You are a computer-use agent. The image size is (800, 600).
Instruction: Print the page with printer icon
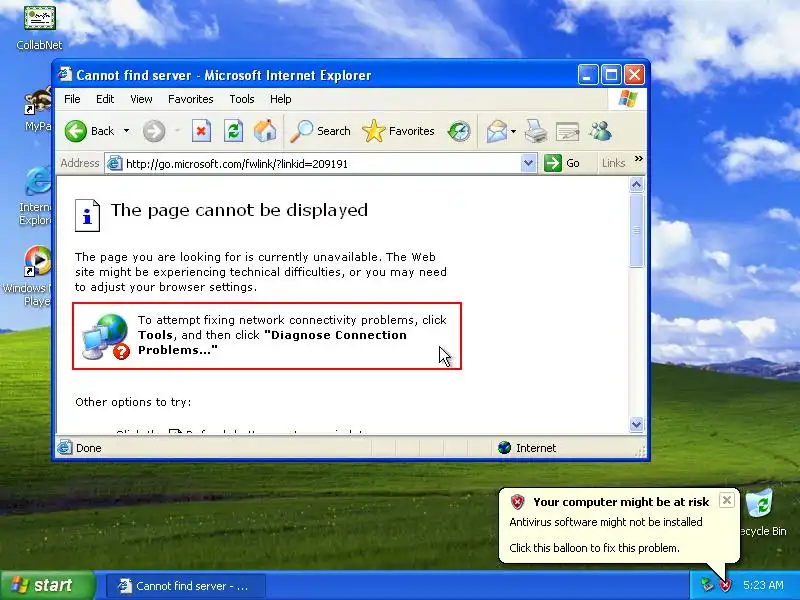(x=536, y=131)
